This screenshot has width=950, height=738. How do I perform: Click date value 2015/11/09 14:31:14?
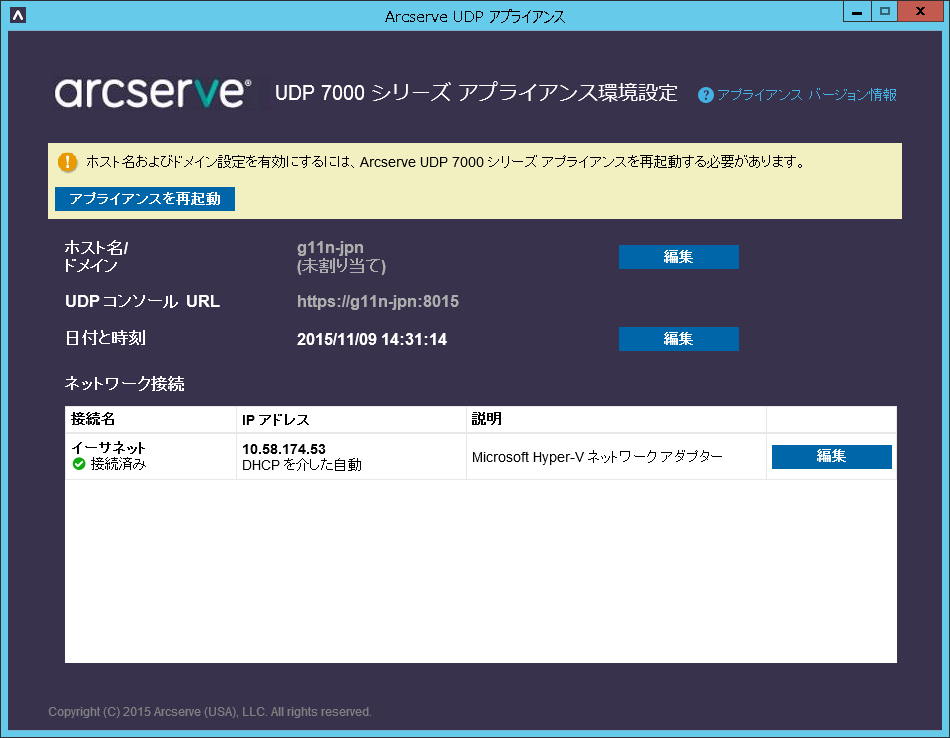372,339
